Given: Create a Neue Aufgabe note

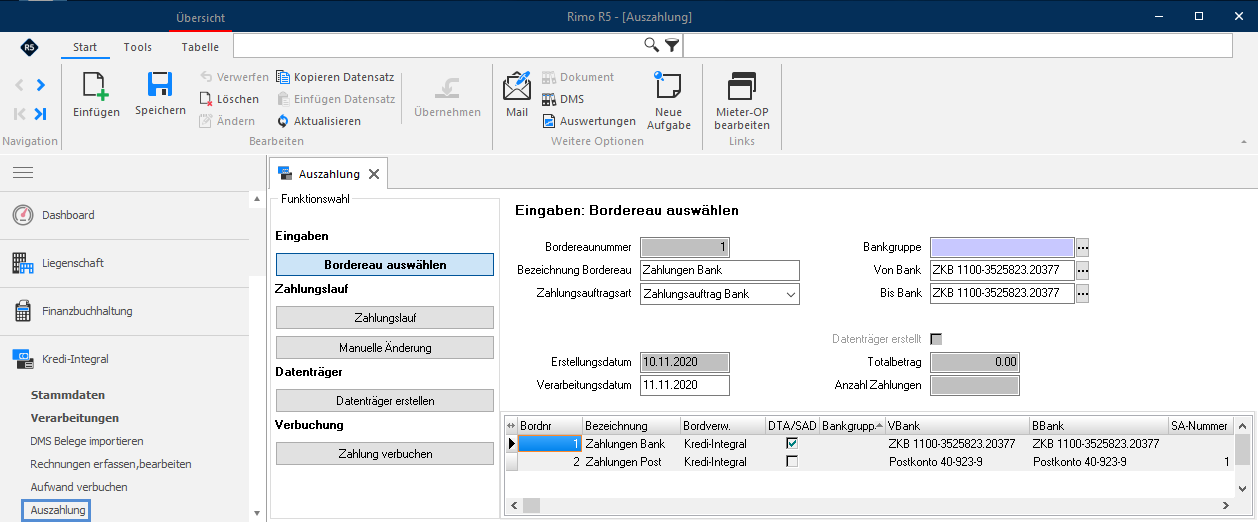Looking at the screenshot, I should tap(667, 86).
